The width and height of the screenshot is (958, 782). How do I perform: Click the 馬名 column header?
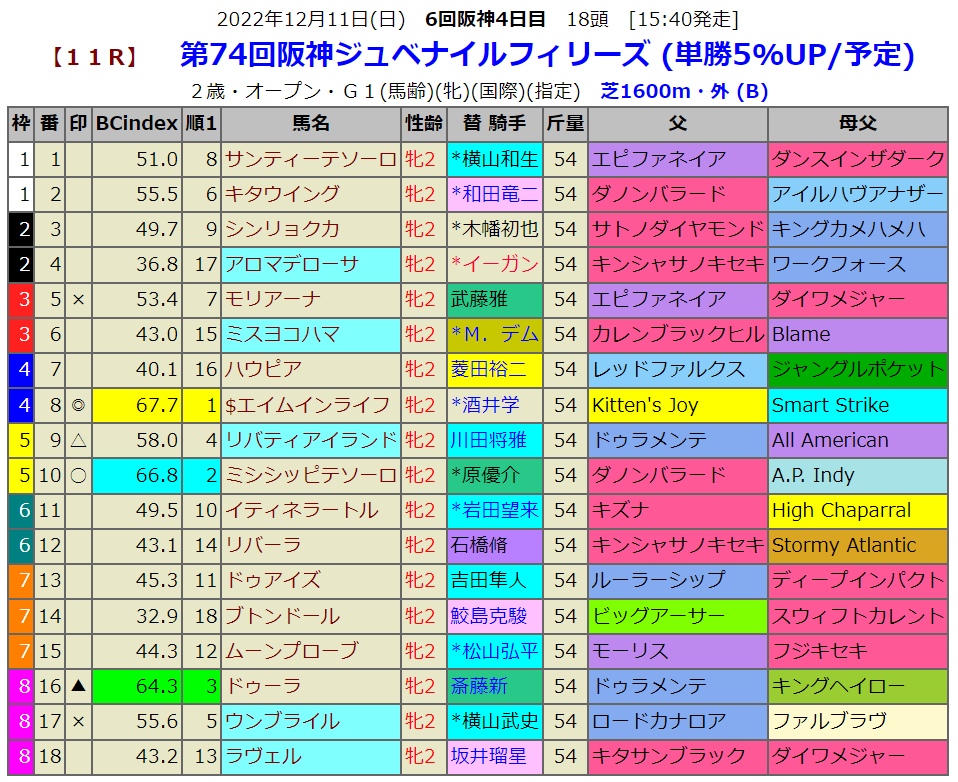click(x=311, y=124)
